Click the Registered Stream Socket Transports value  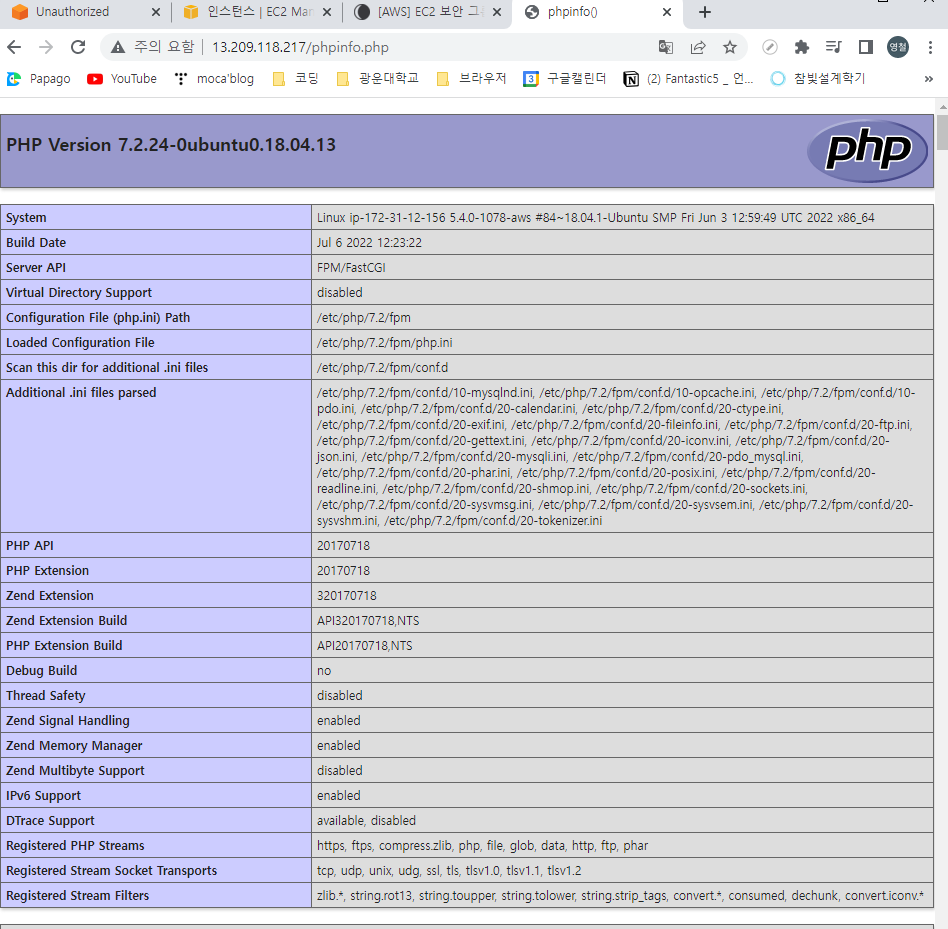tap(449, 871)
